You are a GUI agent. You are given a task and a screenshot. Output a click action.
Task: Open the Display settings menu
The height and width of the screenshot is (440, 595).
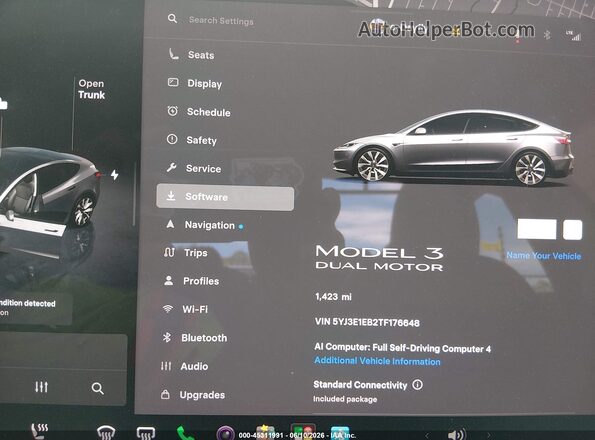point(195,83)
